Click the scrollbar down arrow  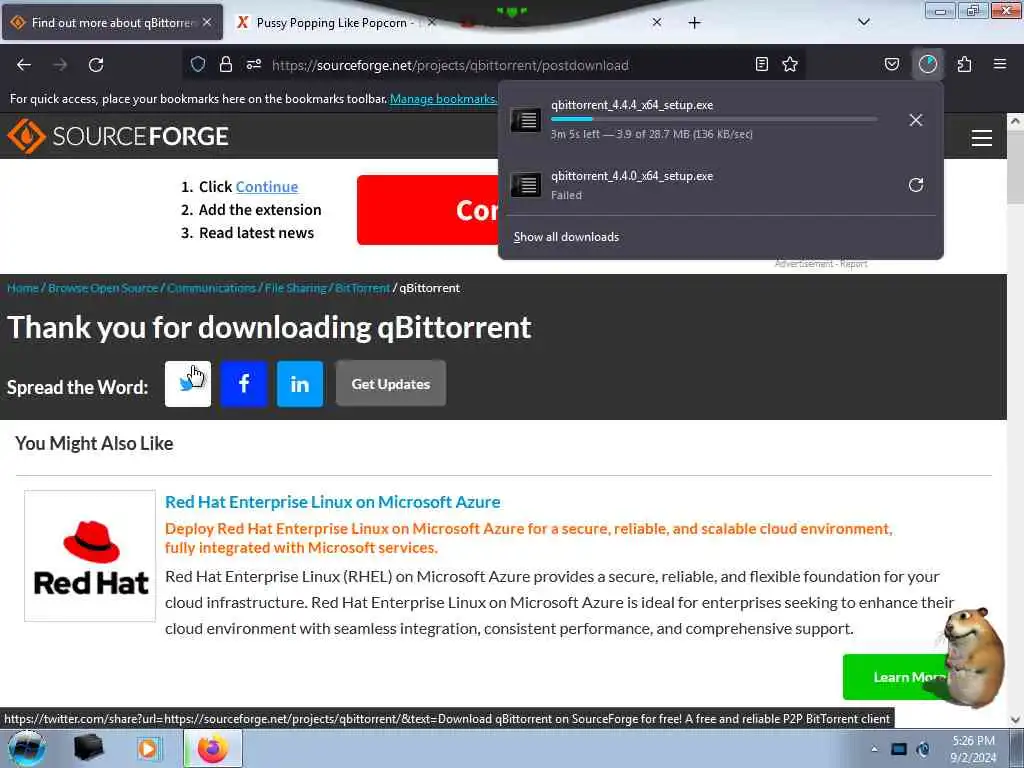point(1015,720)
